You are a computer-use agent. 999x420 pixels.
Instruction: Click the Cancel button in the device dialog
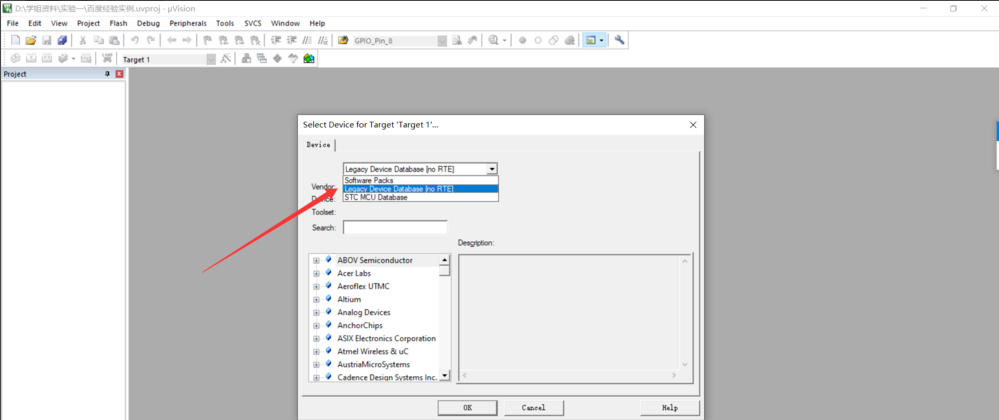(x=534, y=408)
